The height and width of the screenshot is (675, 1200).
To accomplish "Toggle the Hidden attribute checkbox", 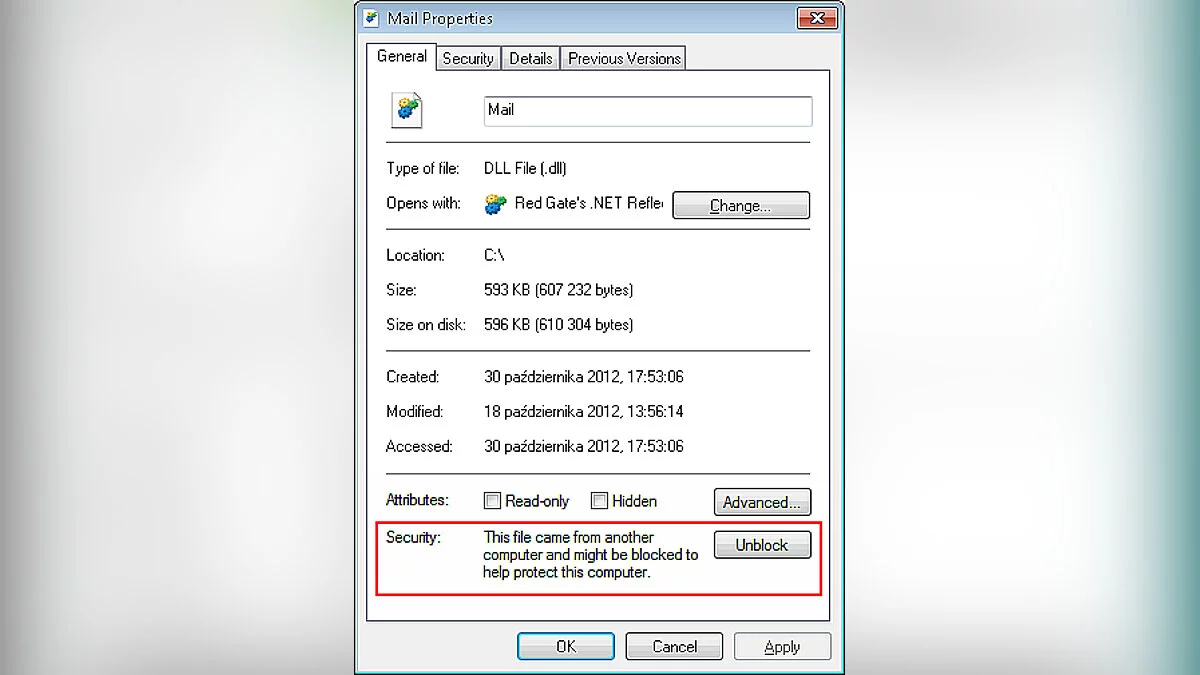I will [599, 501].
